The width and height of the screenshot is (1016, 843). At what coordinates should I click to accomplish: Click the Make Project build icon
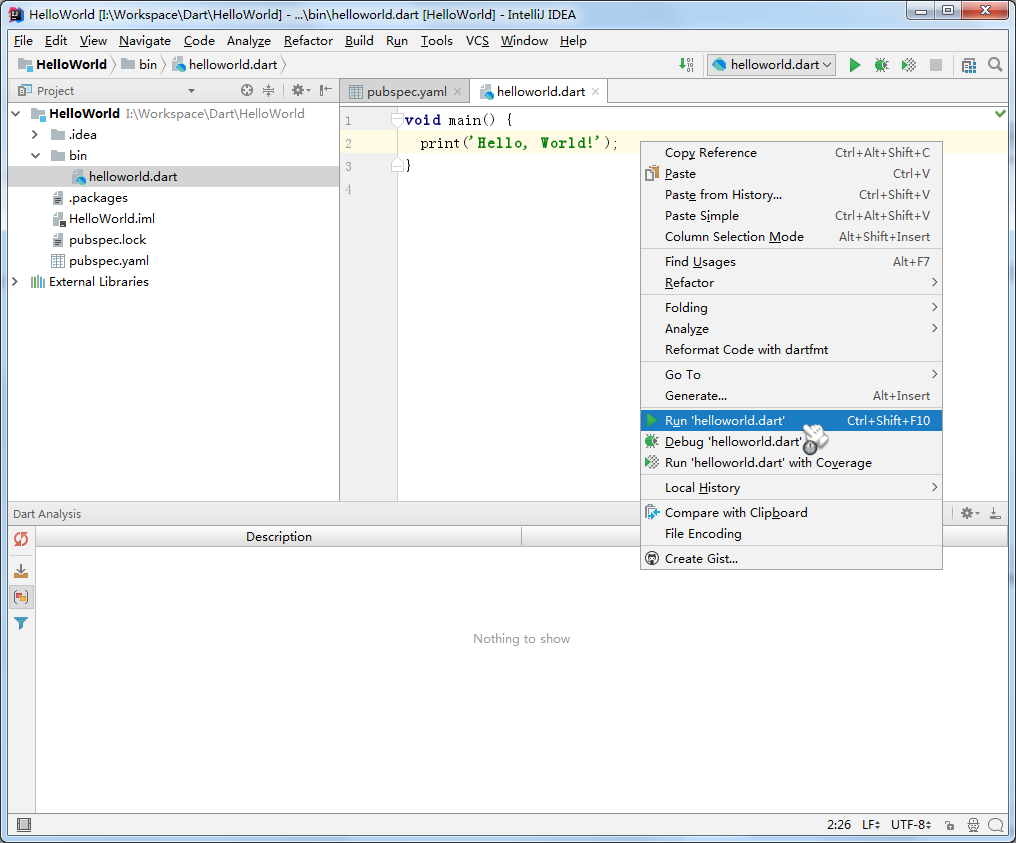[x=686, y=65]
